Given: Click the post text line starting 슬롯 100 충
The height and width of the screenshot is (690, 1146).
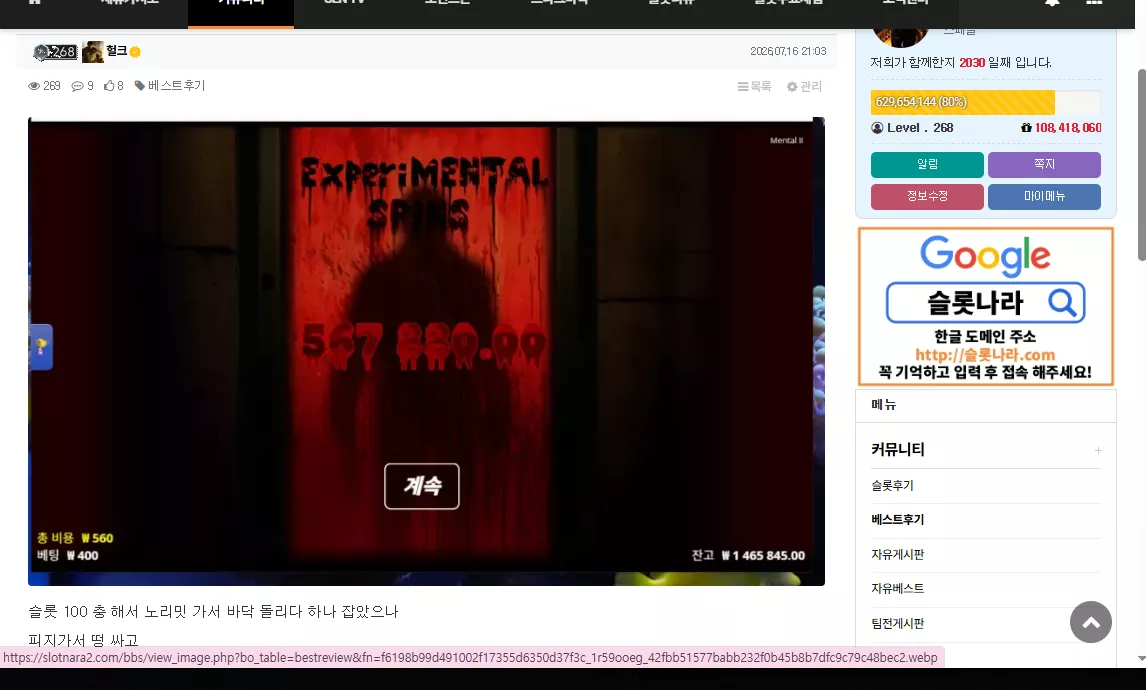Looking at the screenshot, I should click(x=213, y=612).
